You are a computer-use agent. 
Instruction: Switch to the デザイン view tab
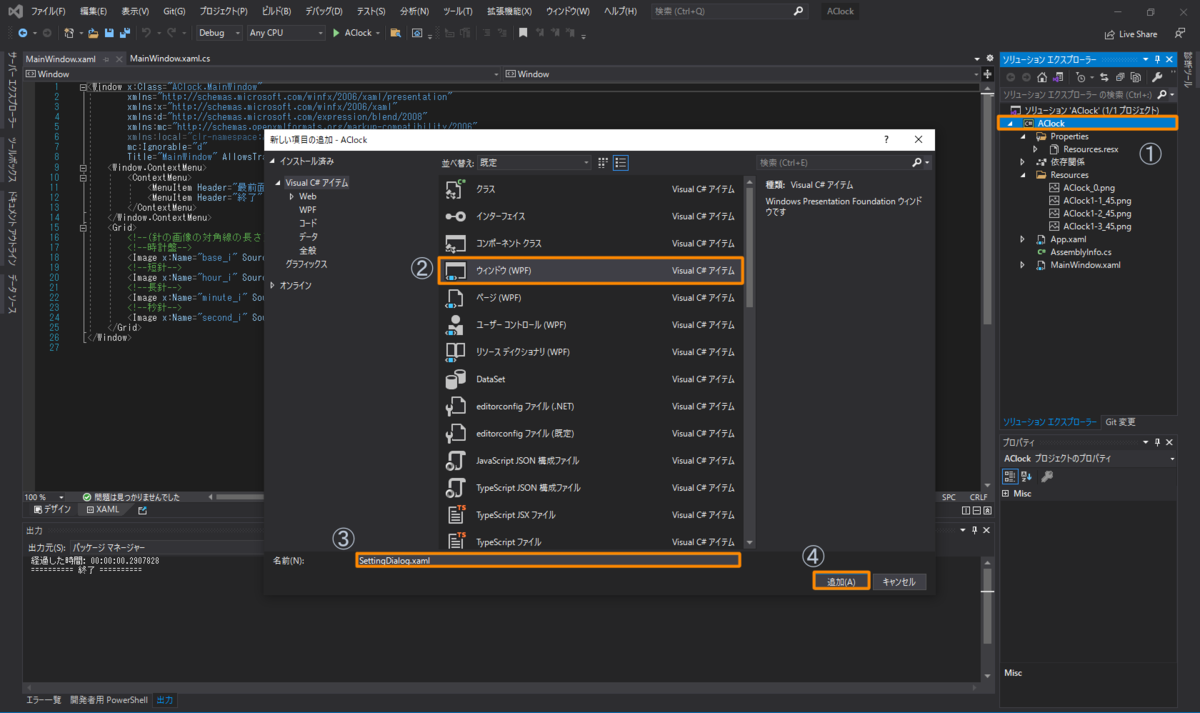click(54, 510)
